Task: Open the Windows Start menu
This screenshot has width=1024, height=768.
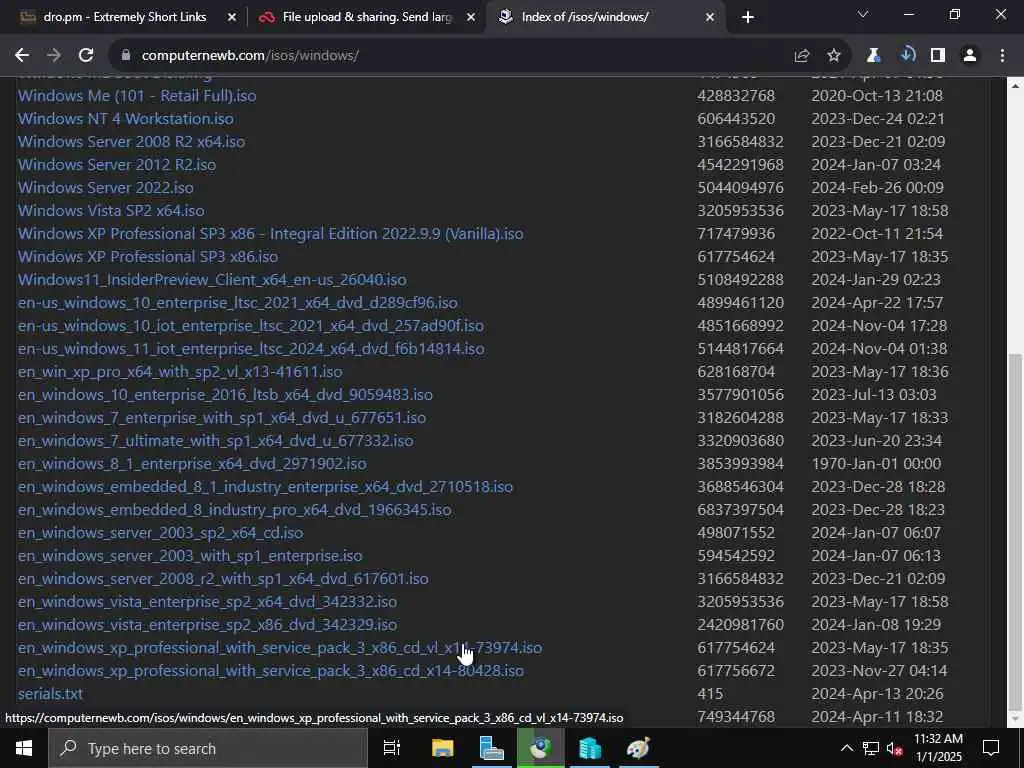Action: (24, 748)
